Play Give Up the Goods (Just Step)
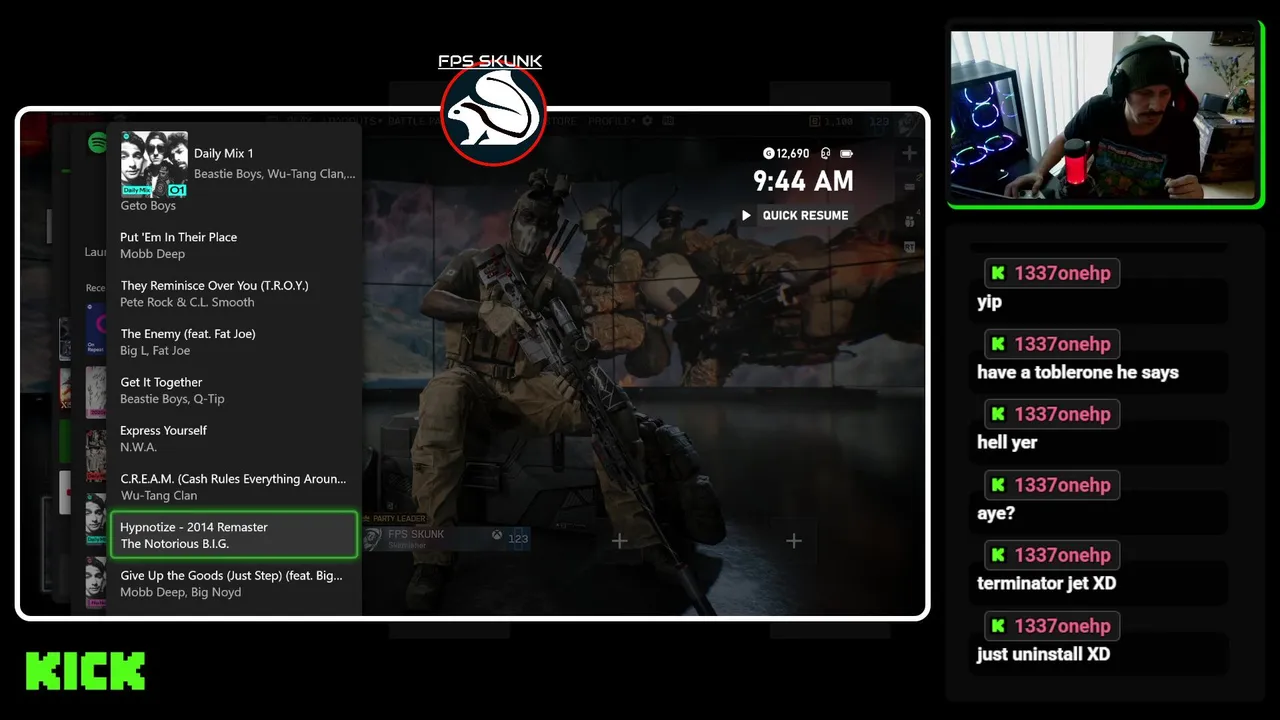The height and width of the screenshot is (720, 1280). (x=234, y=583)
